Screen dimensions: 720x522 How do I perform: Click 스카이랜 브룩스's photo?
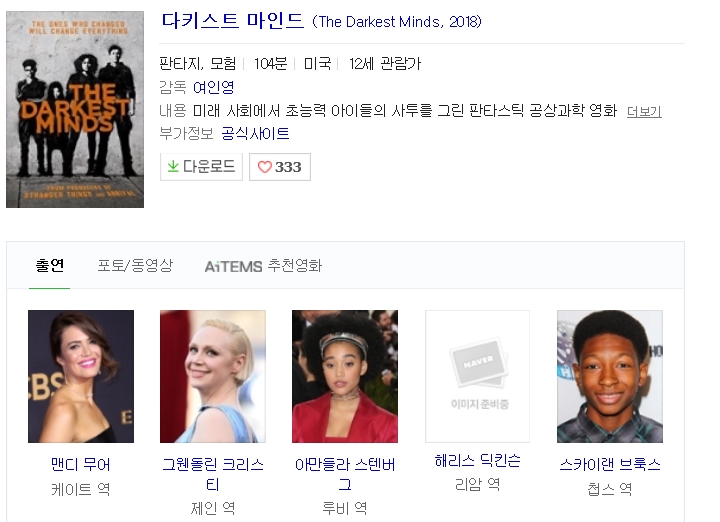pos(609,376)
